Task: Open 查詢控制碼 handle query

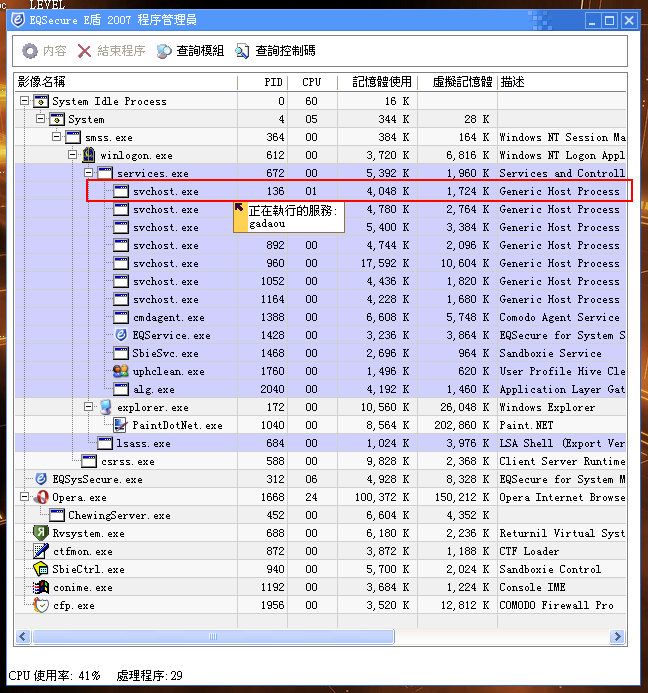Action: [x=275, y=51]
